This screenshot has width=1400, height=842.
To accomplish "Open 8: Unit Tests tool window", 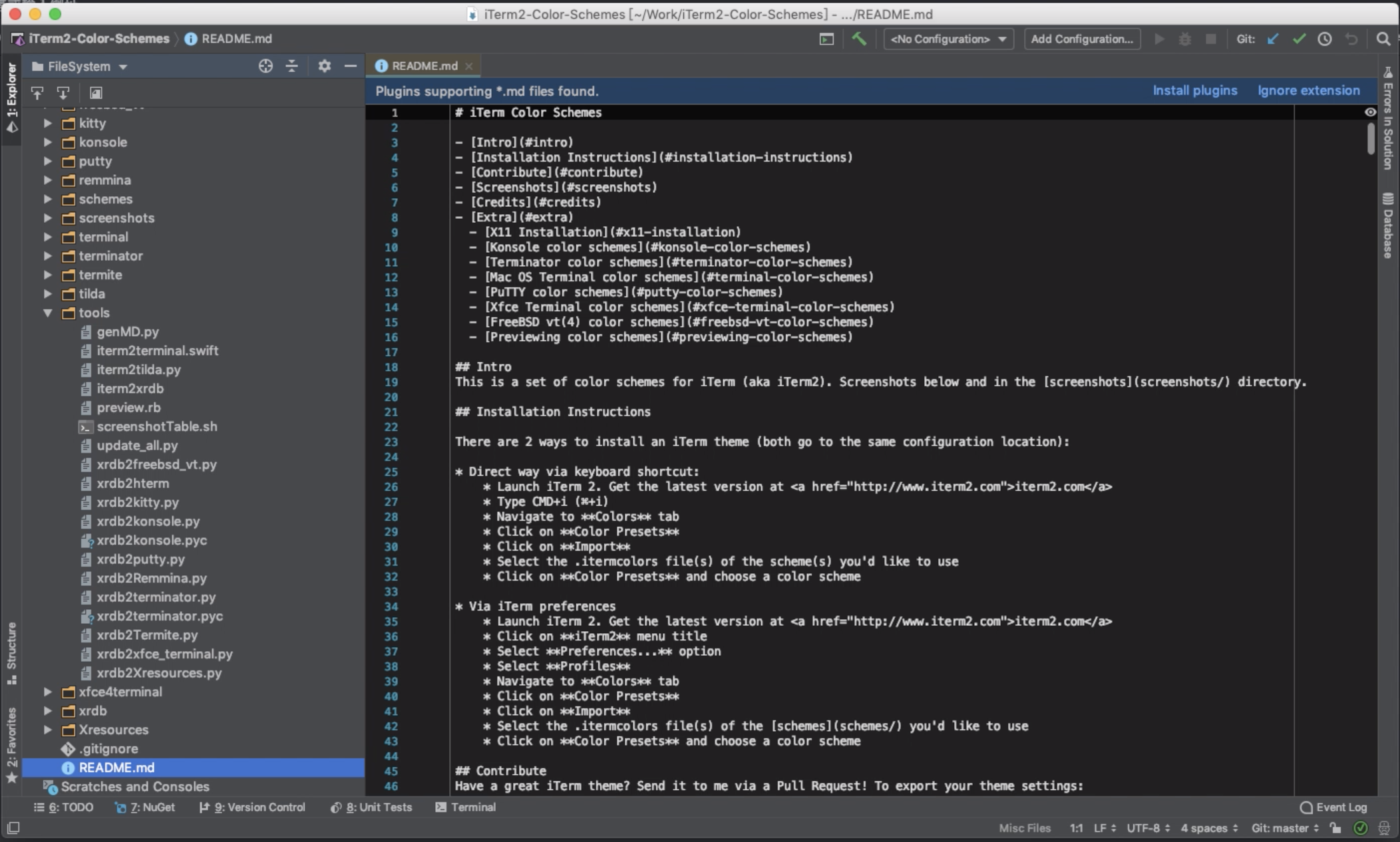I will pyautogui.click(x=371, y=807).
